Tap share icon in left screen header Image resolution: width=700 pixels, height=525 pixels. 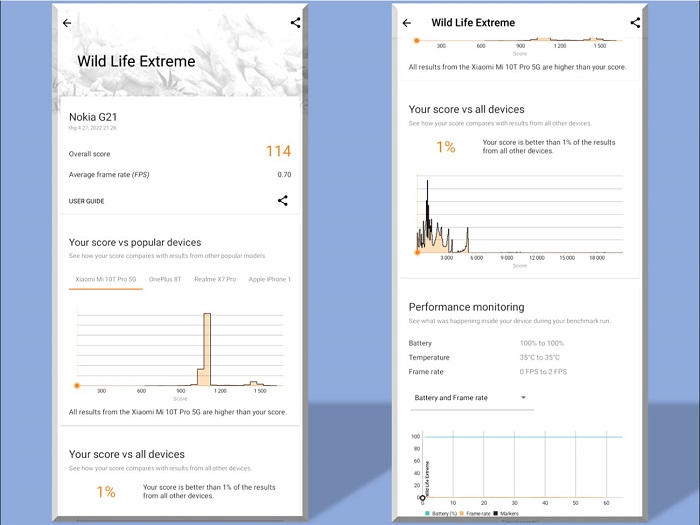point(295,22)
